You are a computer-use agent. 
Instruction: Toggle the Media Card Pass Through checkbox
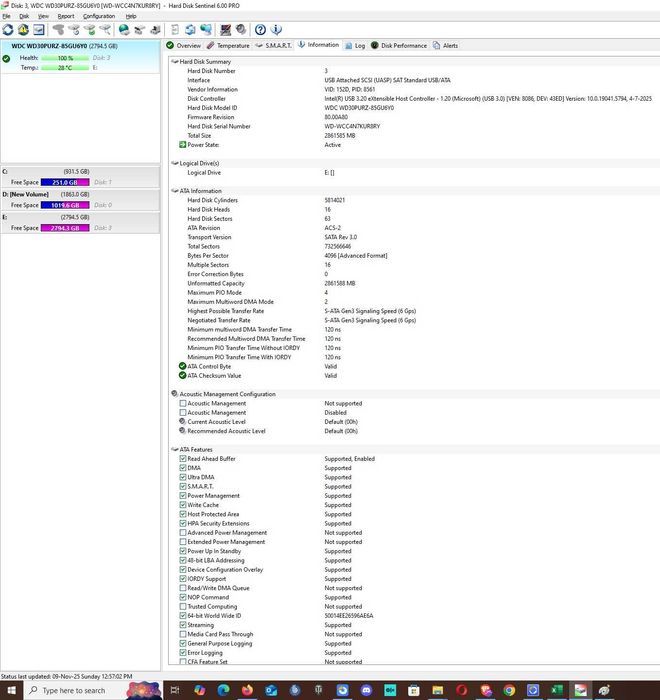tap(183, 634)
